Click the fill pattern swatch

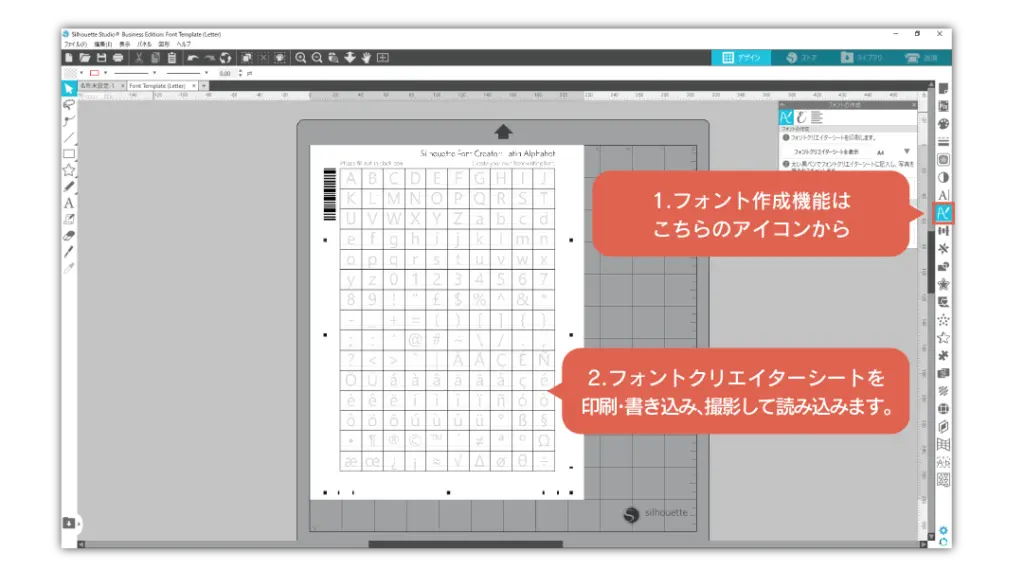pyautogui.click(x=70, y=73)
